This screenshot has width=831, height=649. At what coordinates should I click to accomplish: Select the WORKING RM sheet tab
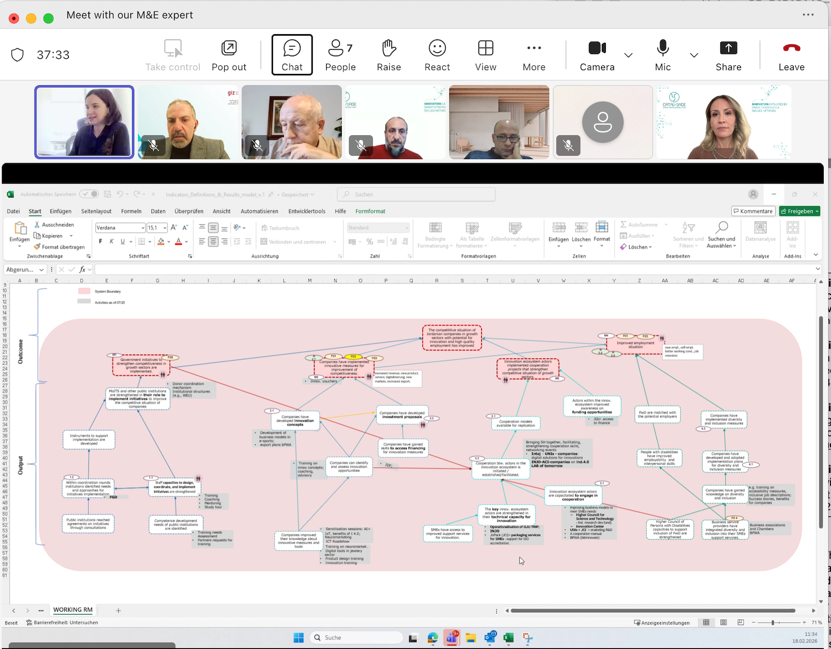coord(73,610)
